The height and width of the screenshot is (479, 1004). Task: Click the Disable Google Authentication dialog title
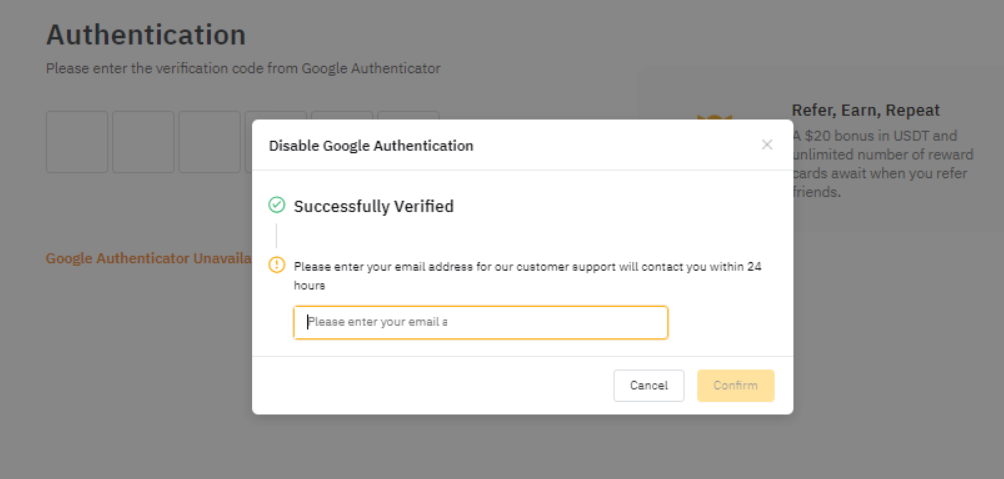[371, 145]
